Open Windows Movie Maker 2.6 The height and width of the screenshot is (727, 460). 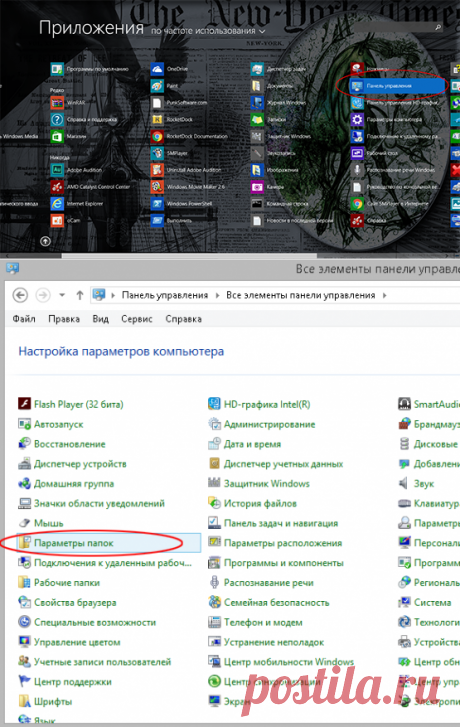[188, 187]
